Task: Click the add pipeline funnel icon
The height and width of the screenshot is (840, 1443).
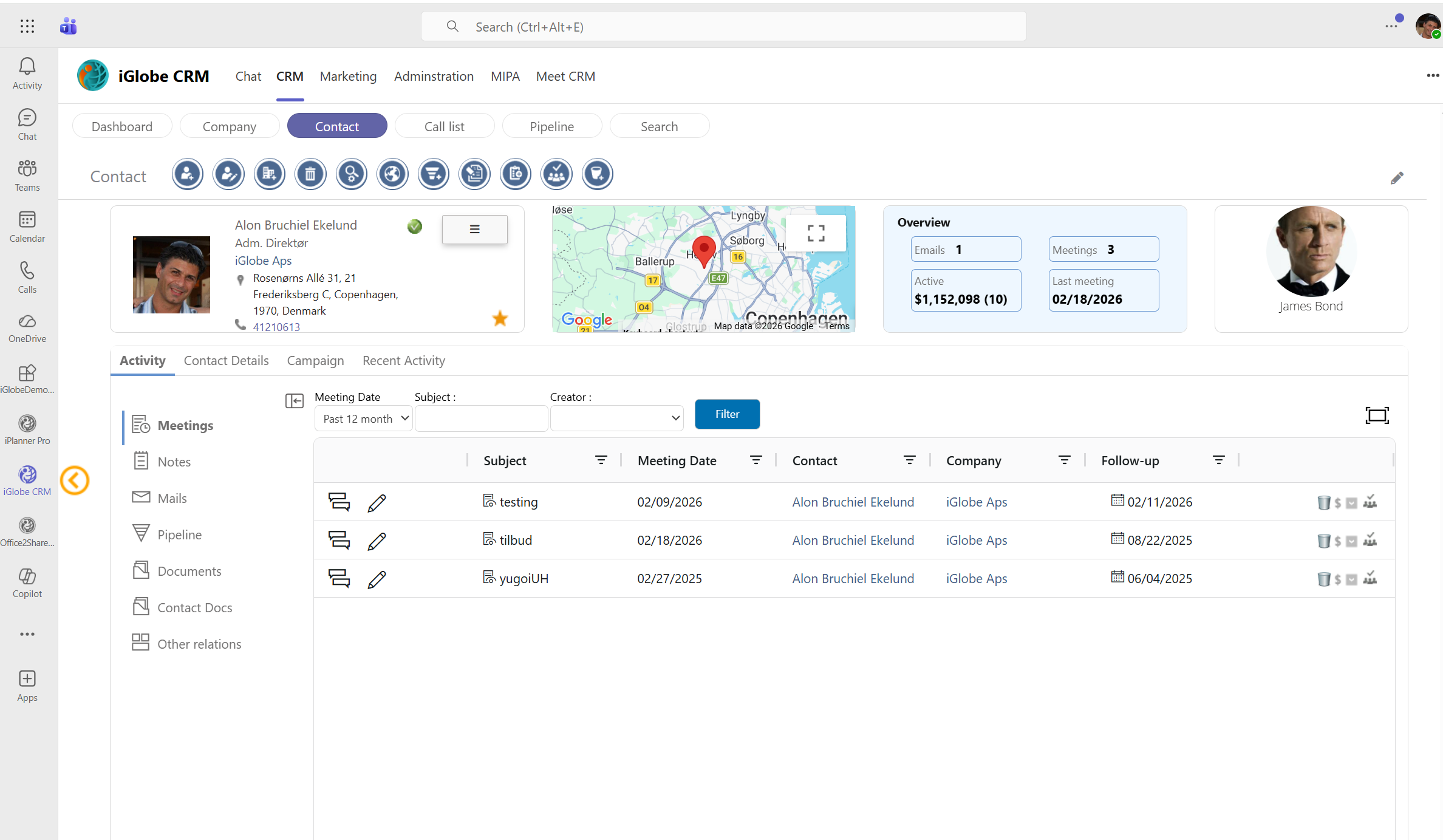Action: (x=434, y=174)
